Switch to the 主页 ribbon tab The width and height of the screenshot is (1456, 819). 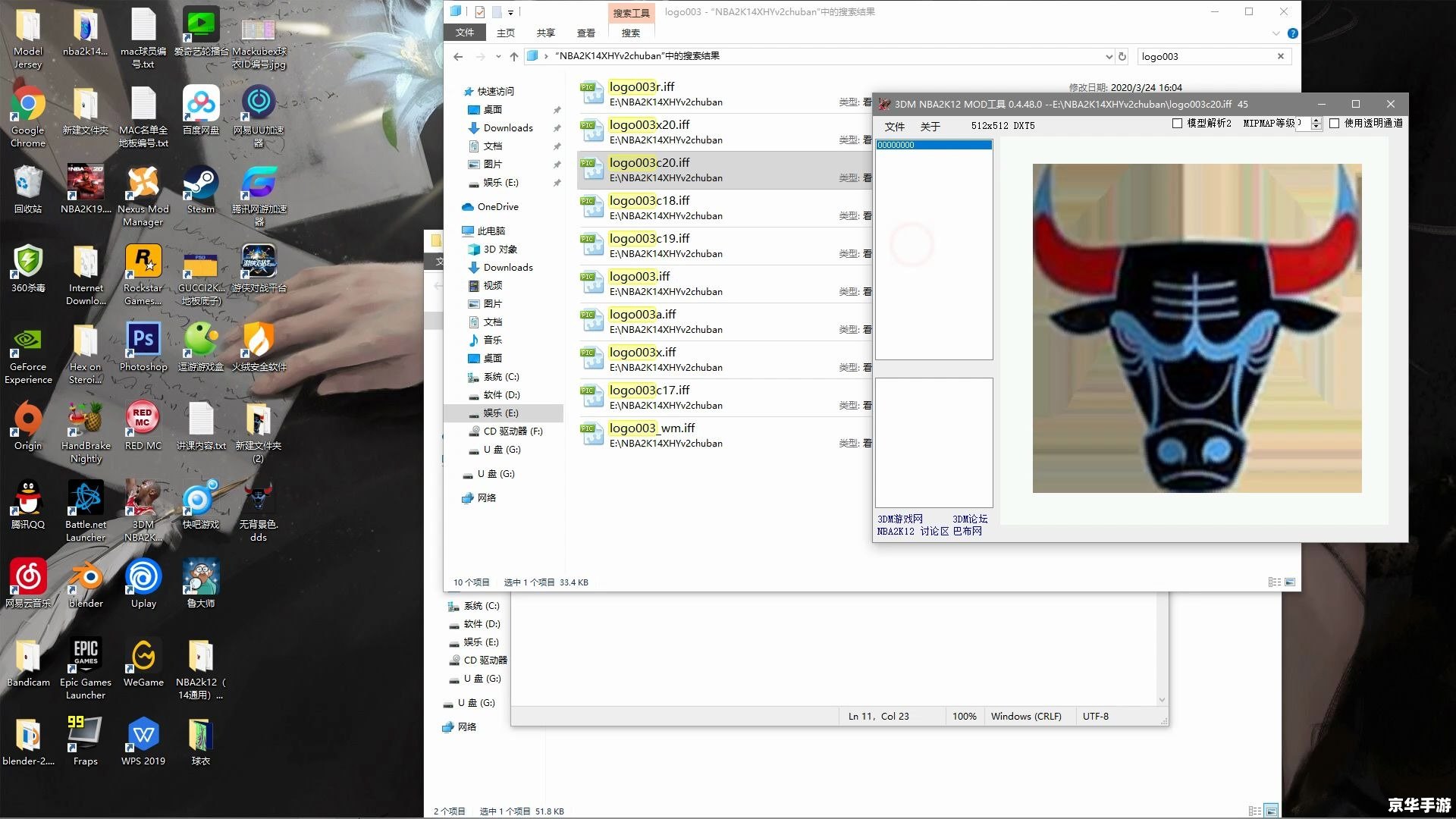click(x=506, y=33)
